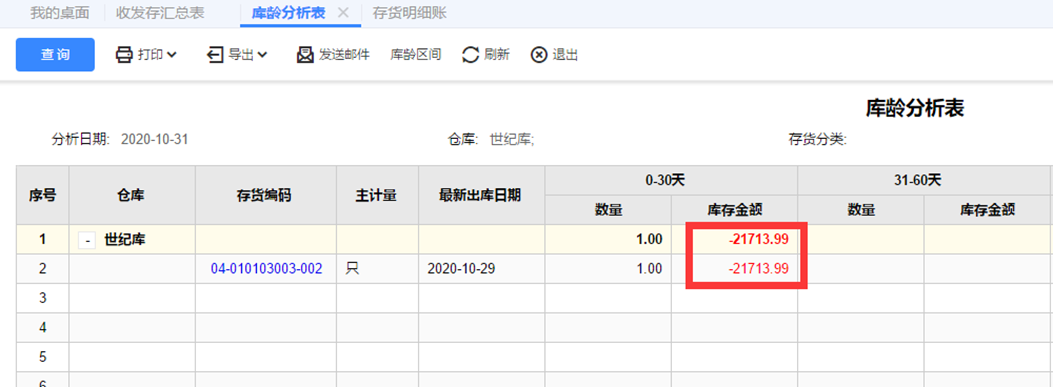Open 库龄区间 settings
Screen dimensions: 1053x387
[x=416, y=55]
